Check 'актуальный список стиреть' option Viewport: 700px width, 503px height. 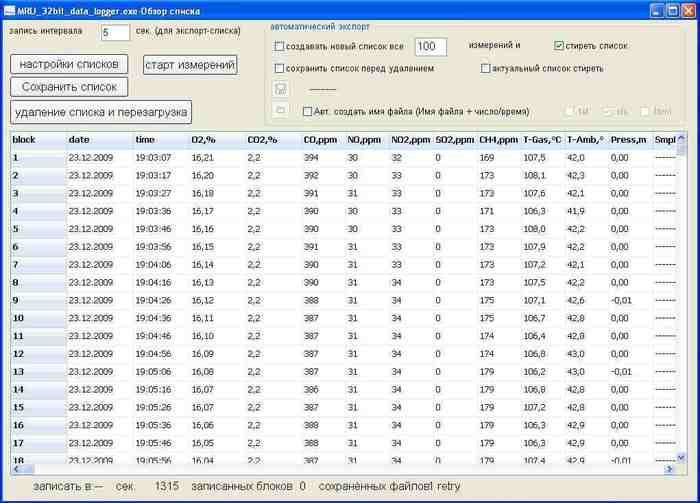tap(486, 69)
